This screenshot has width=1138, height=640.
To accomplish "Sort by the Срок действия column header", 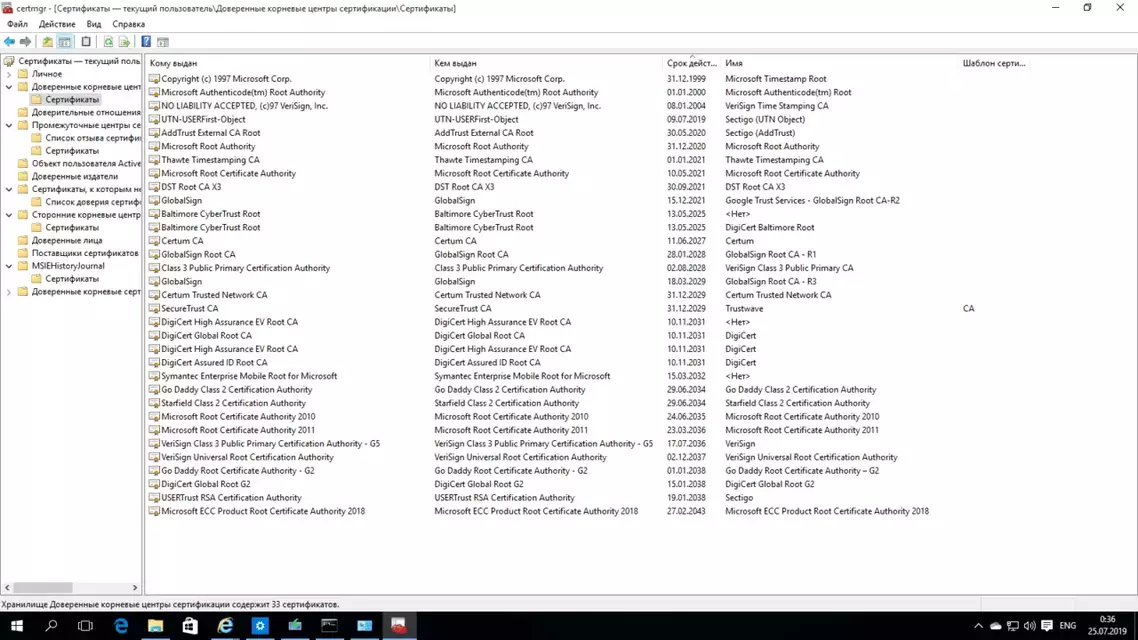I will [692, 63].
